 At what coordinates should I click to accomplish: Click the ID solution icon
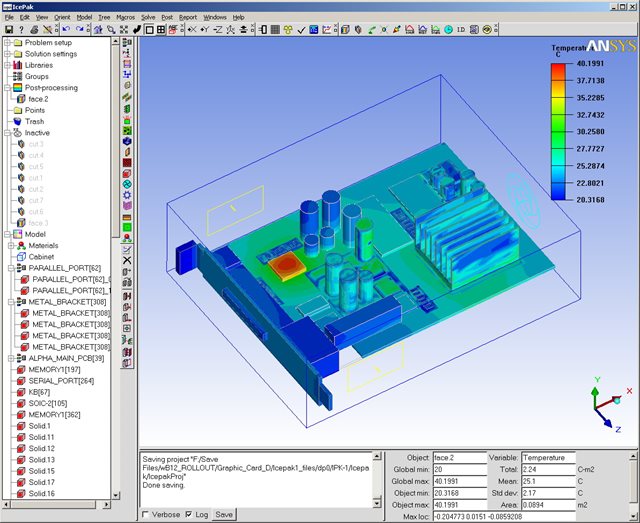pos(461,29)
